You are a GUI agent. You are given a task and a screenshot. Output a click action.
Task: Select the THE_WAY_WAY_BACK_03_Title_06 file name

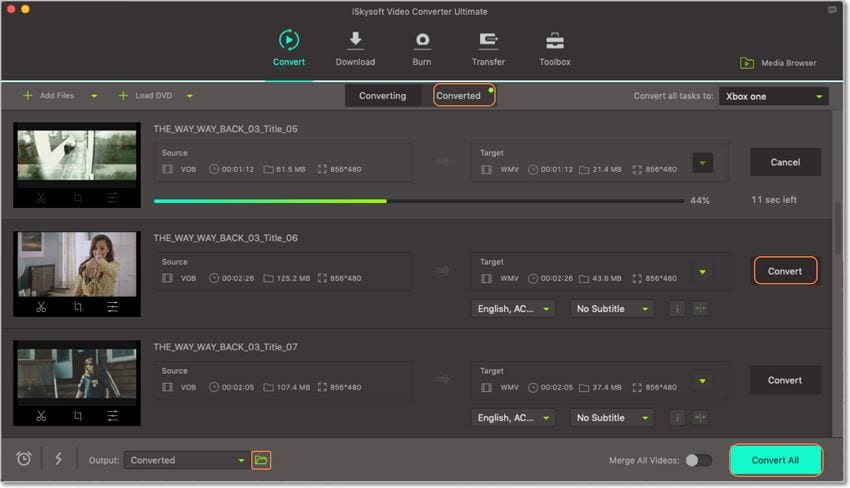[x=226, y=238]
